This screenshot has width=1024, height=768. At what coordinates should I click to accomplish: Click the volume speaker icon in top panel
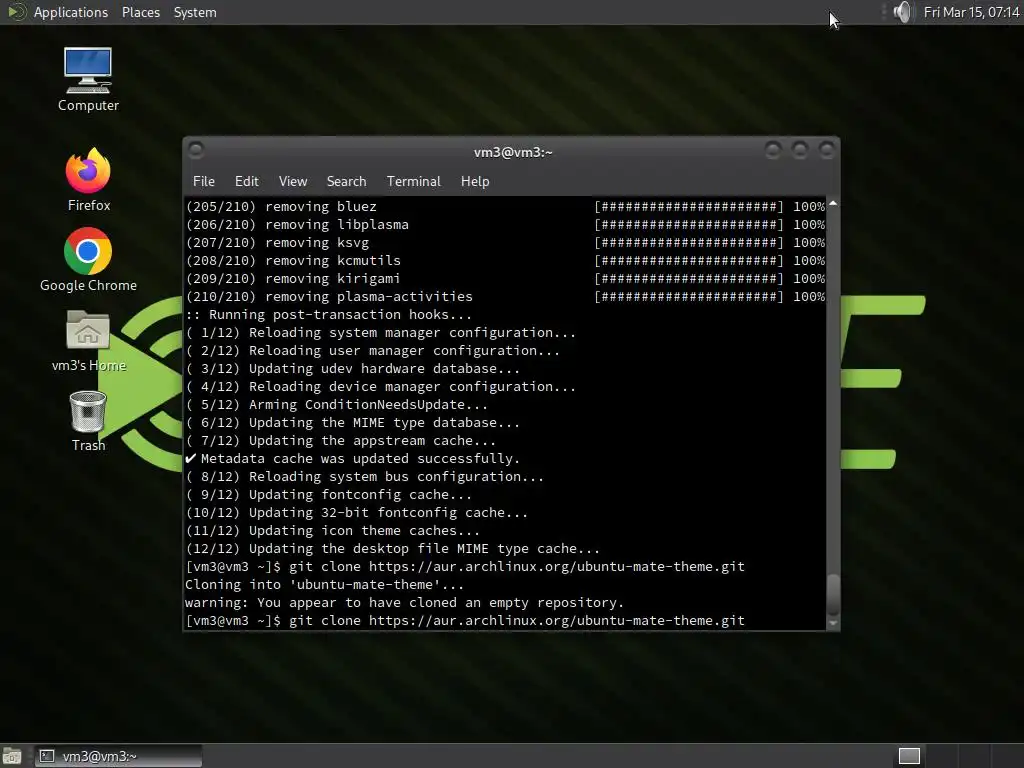(x=903, y=12)
